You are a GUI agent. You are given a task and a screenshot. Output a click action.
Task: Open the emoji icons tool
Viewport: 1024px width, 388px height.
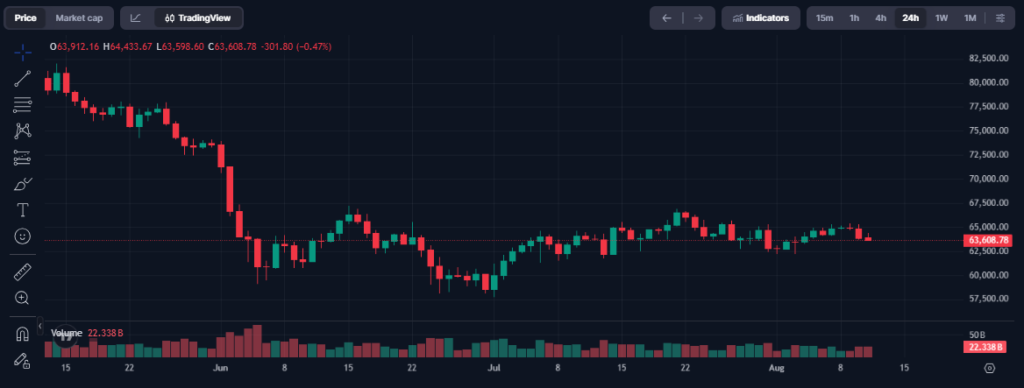click(x=22, y=236)
